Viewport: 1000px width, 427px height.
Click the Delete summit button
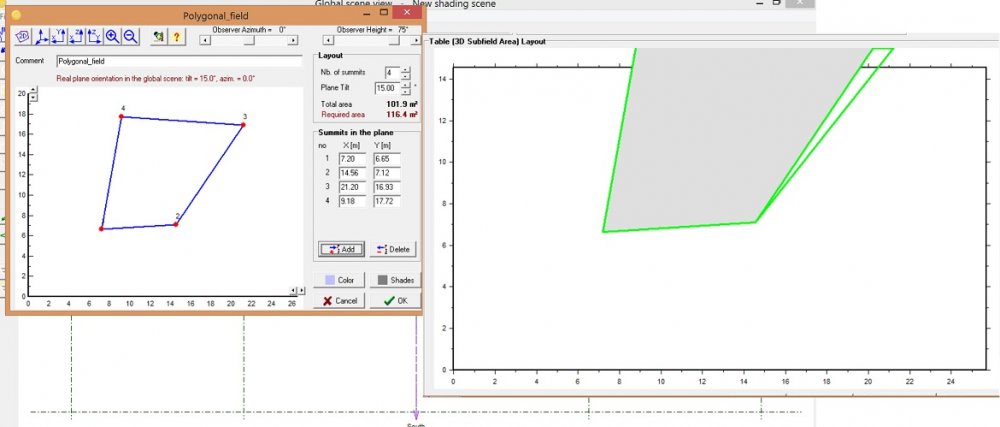click(x=392, y=249)
